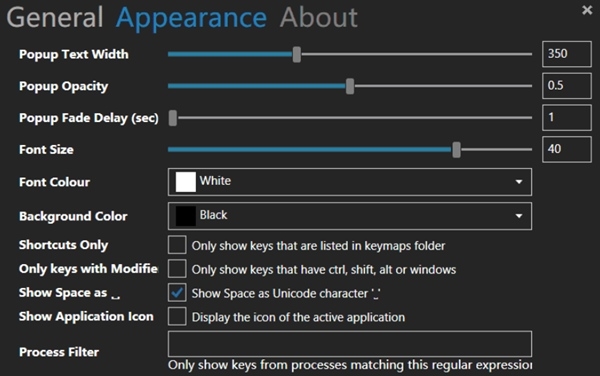Click the White font colour swatch

[x=186, y=182]
